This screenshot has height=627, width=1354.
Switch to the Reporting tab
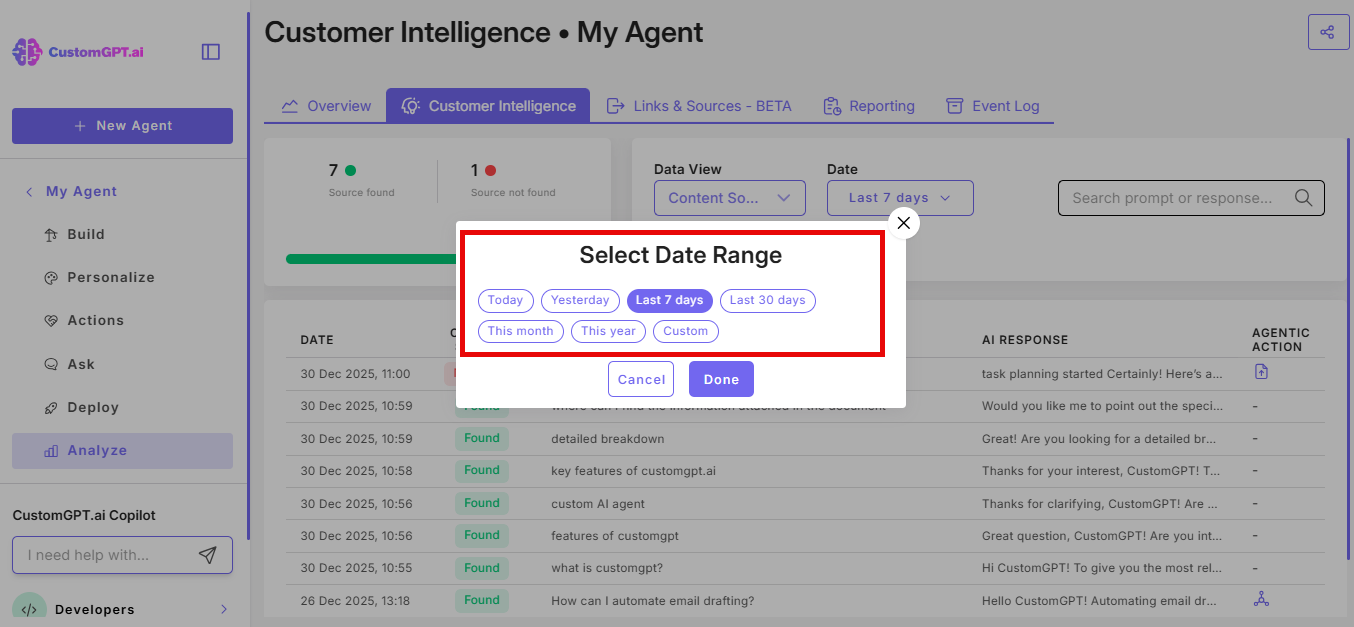(x=869, y=106)
